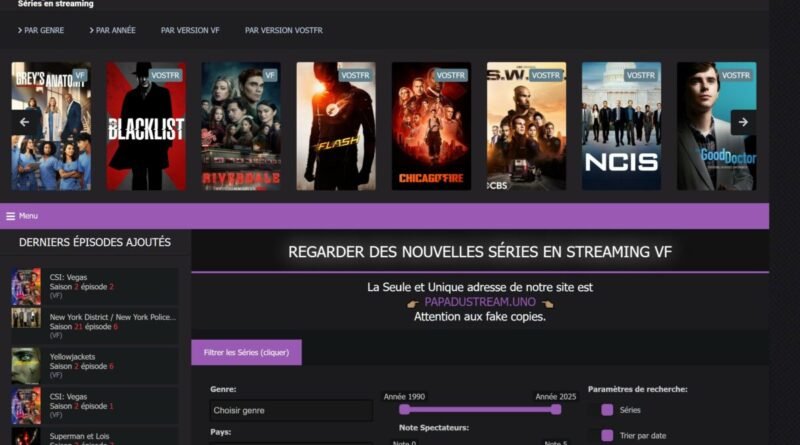Follow the PAPADUSTREAM.UNO link
The image size is (800, 445).
[x=480, y=302]
